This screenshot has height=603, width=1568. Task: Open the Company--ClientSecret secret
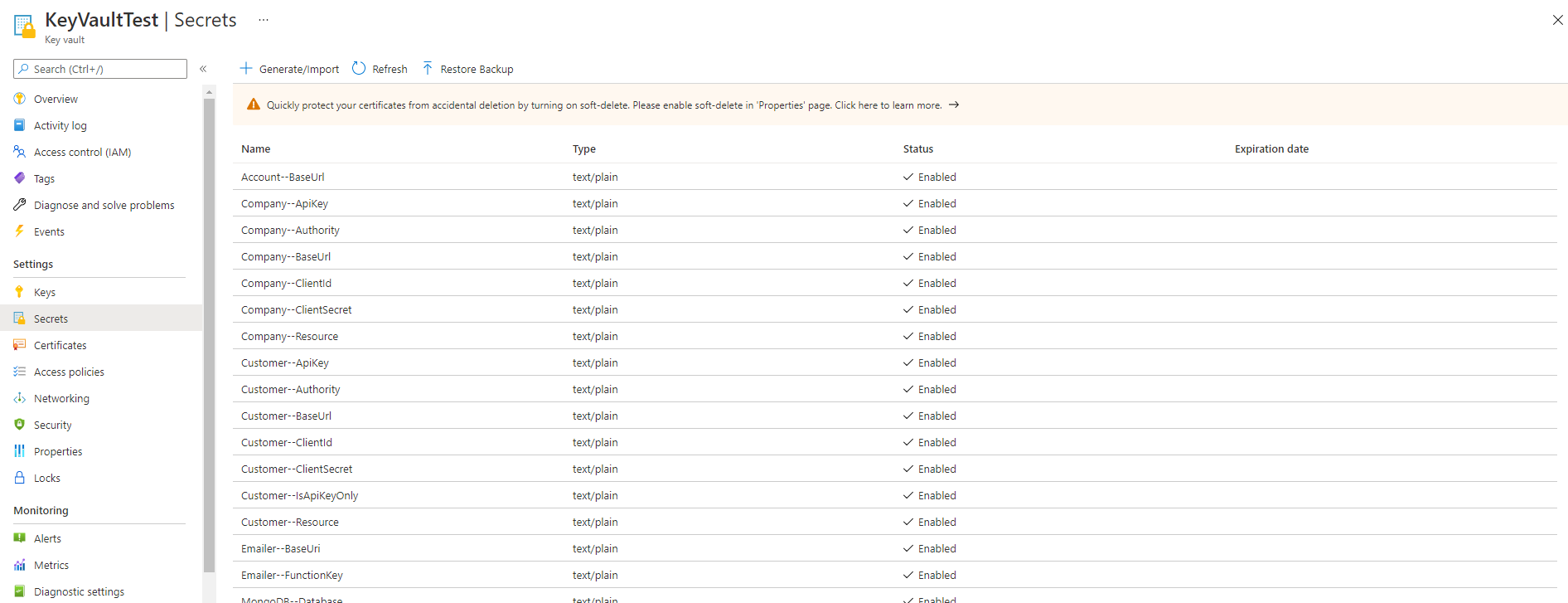click(x=297, y=309)
